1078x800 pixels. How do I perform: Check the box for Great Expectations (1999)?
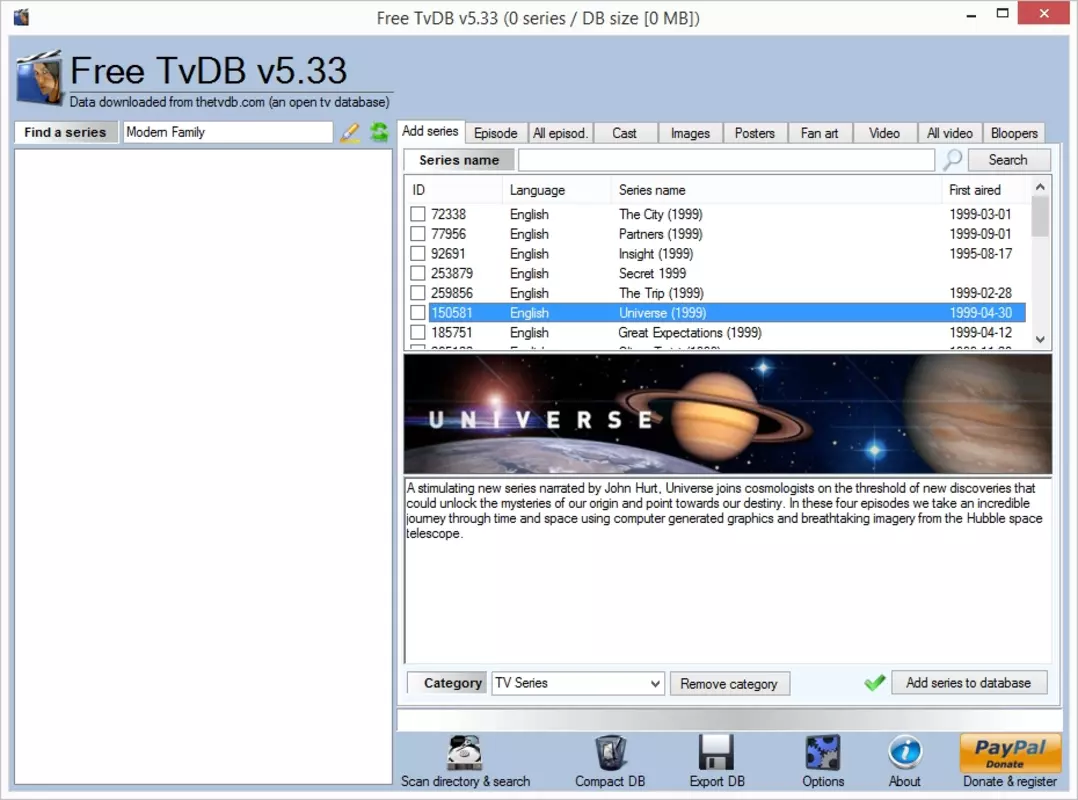(417, 332)
